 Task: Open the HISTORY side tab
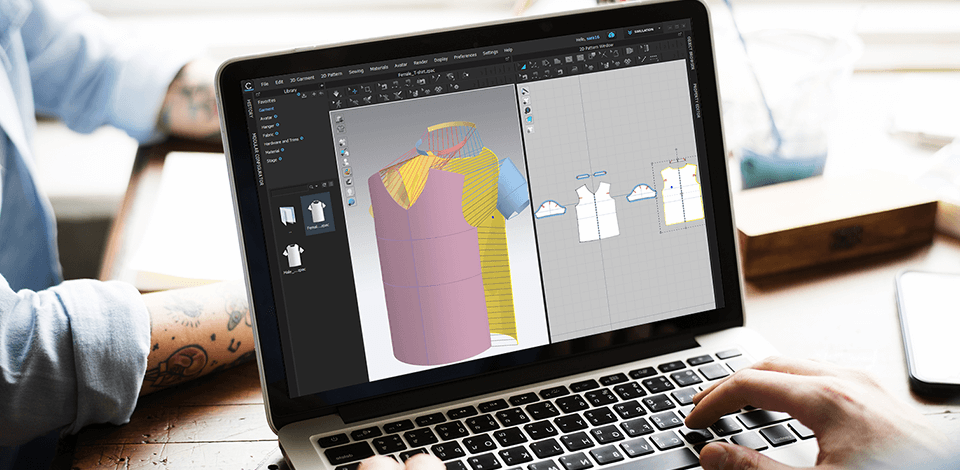pyautogui.click(x=250, y=109)
